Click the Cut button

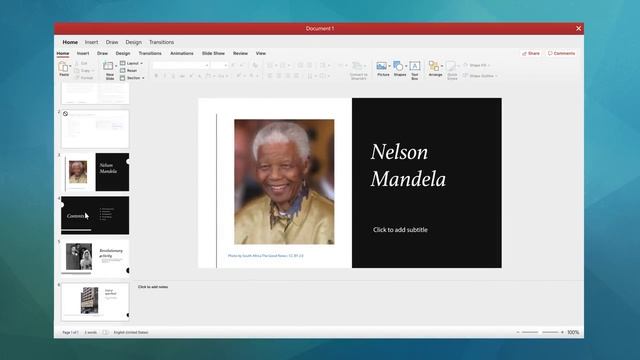click(81, 64)
